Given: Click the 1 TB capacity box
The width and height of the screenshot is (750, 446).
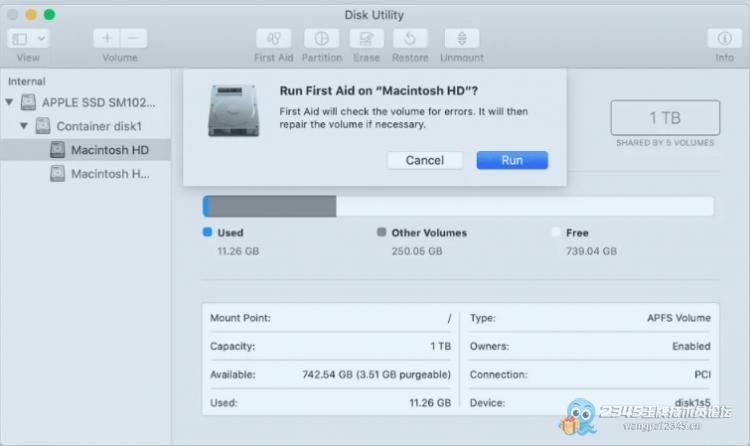Looking at the screenshot, I should coord(665,118).
